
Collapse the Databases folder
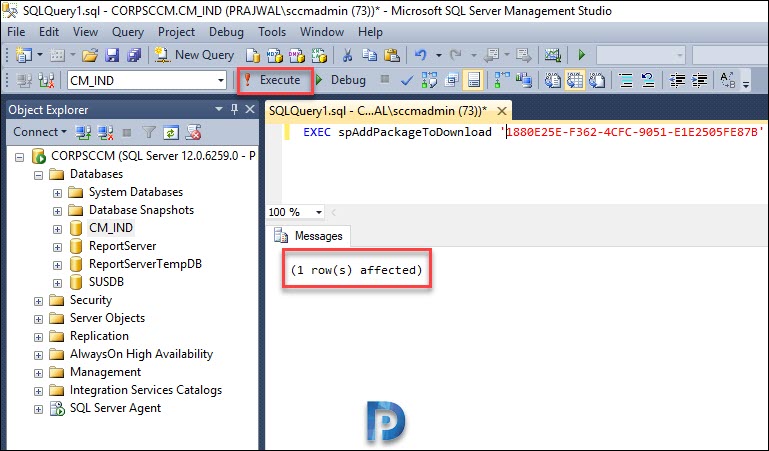click(x=38, y=175)
